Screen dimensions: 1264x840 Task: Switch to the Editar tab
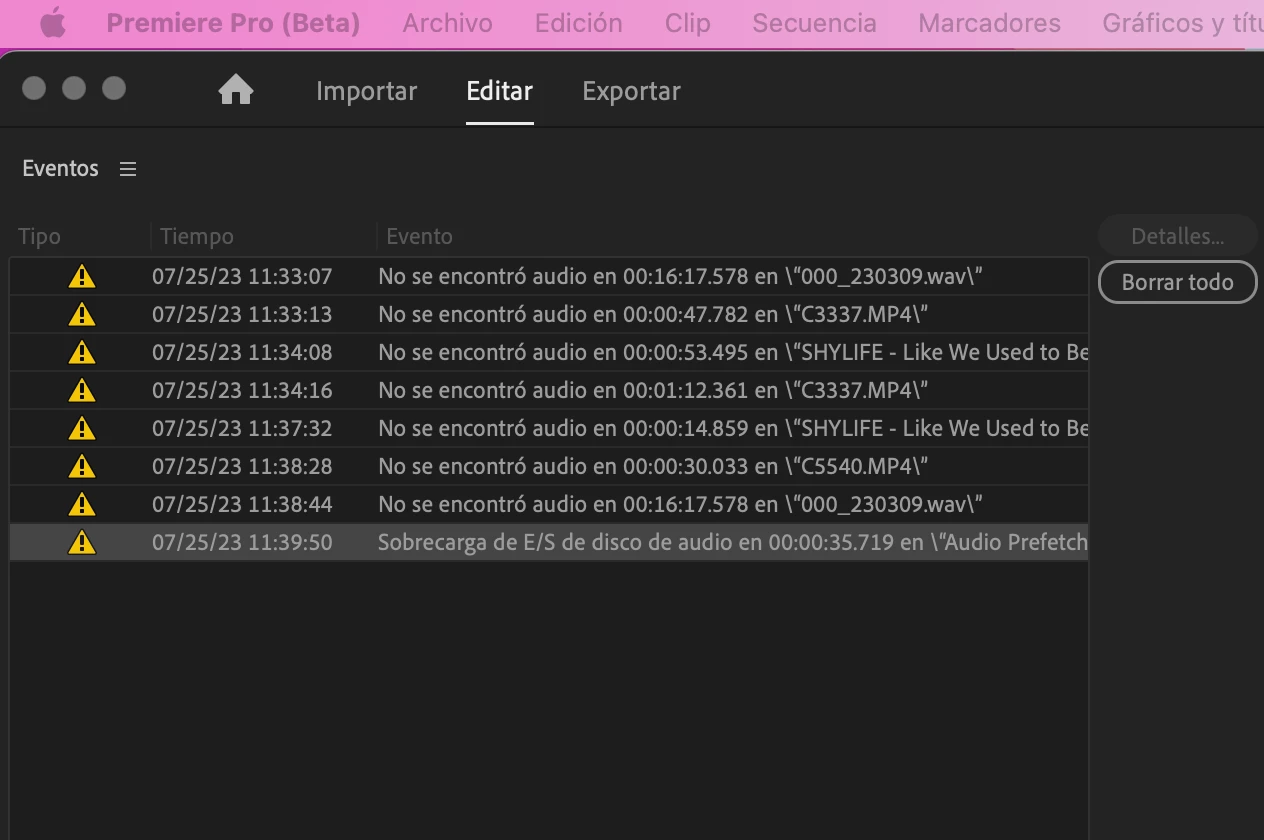[499, 91]
